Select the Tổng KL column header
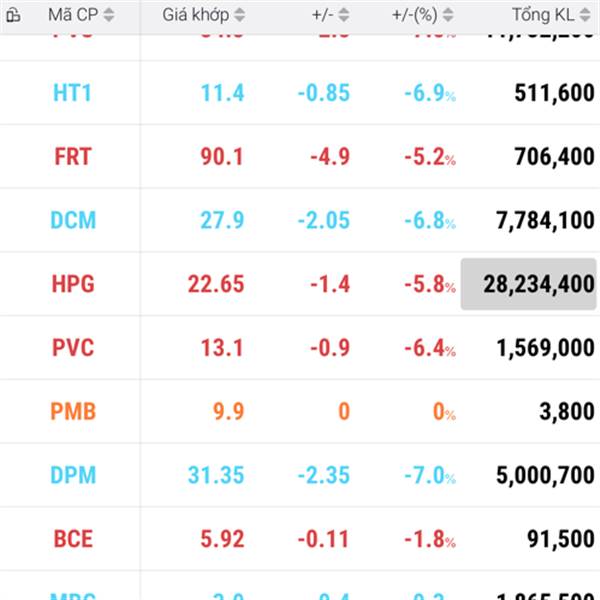Screen dimensions: 600x600 (x=543, y=15)
